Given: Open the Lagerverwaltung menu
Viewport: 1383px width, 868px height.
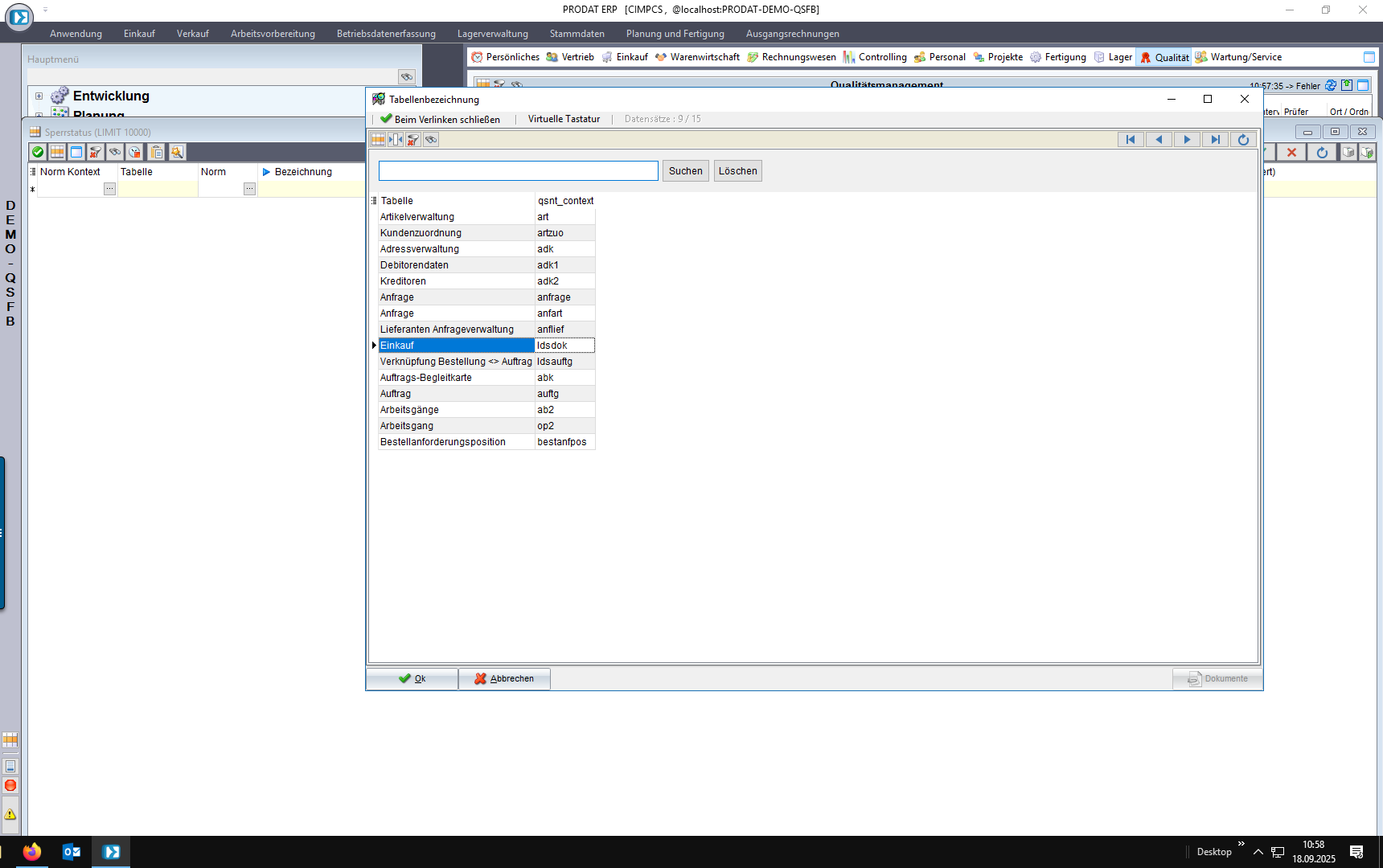Looking at the screenshot, I should [x=492, y=34].
